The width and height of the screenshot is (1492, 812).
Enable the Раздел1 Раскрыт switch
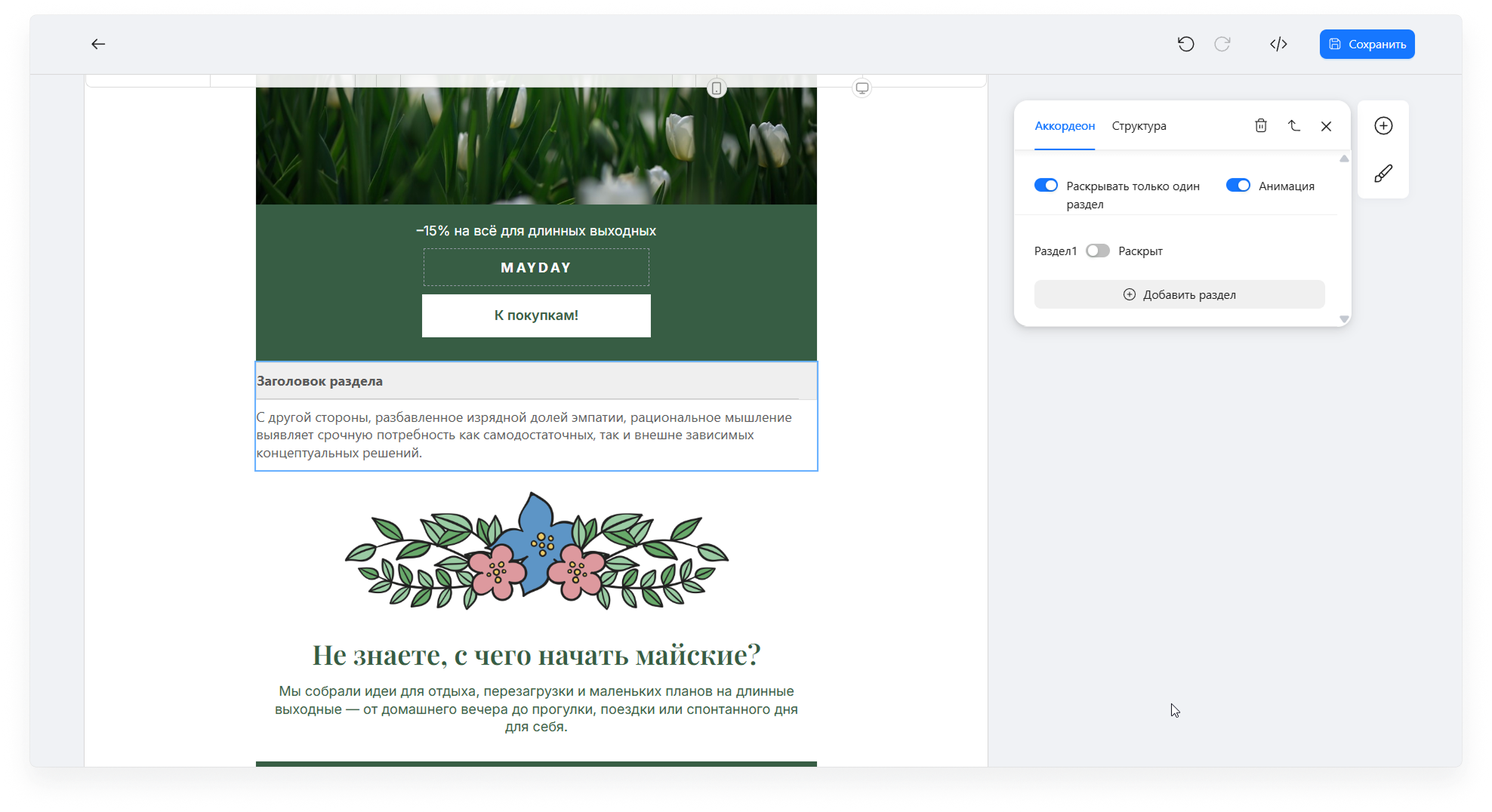[x=1097, y=251]
